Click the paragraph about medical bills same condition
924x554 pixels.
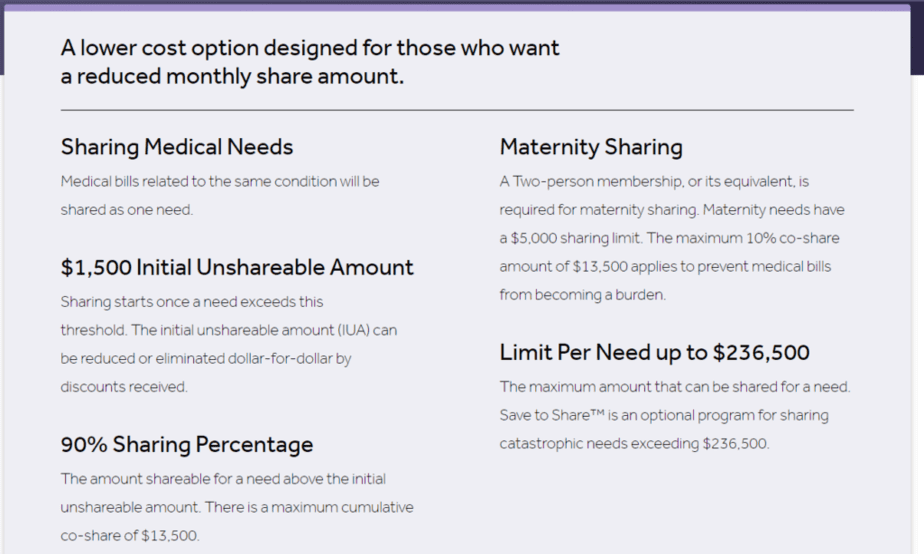pos(220,196)
